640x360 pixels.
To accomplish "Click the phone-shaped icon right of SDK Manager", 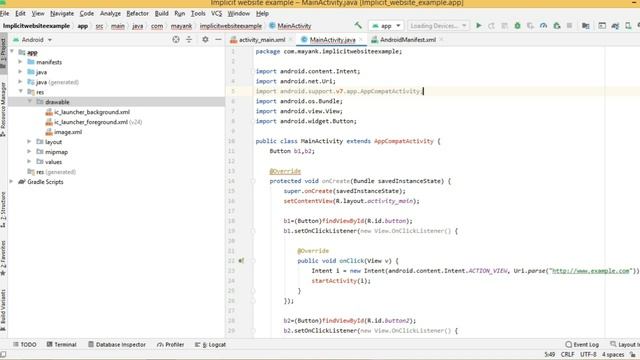I will pos(628,26).
